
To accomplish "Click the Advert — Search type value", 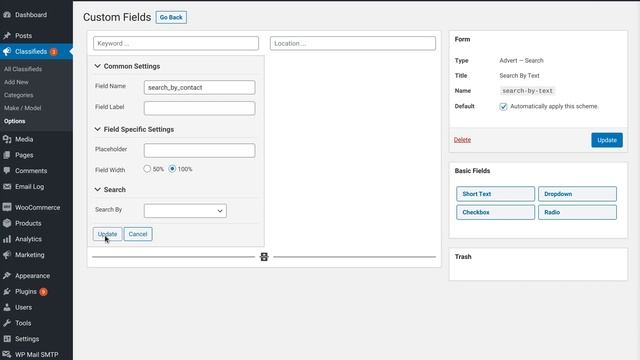I will click(521, 60).
